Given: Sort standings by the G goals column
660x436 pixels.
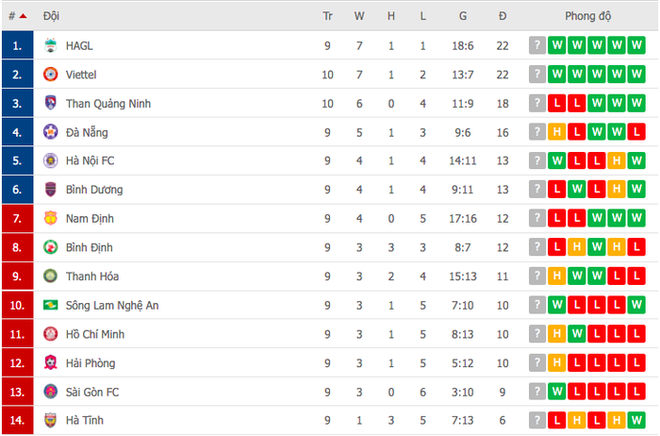Looking at the screenshot, I should 463,16.
